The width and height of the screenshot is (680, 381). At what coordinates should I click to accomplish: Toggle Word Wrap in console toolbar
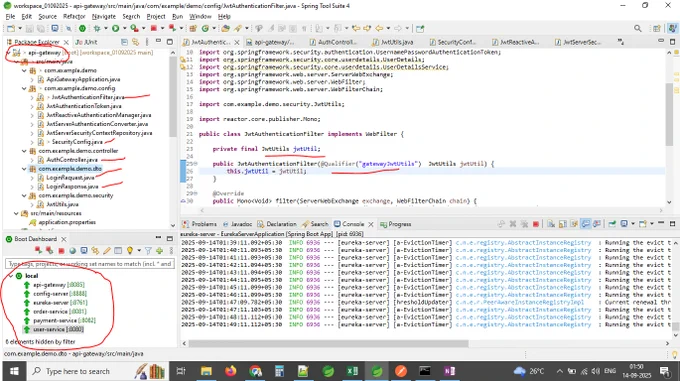(x=574, y=224)
